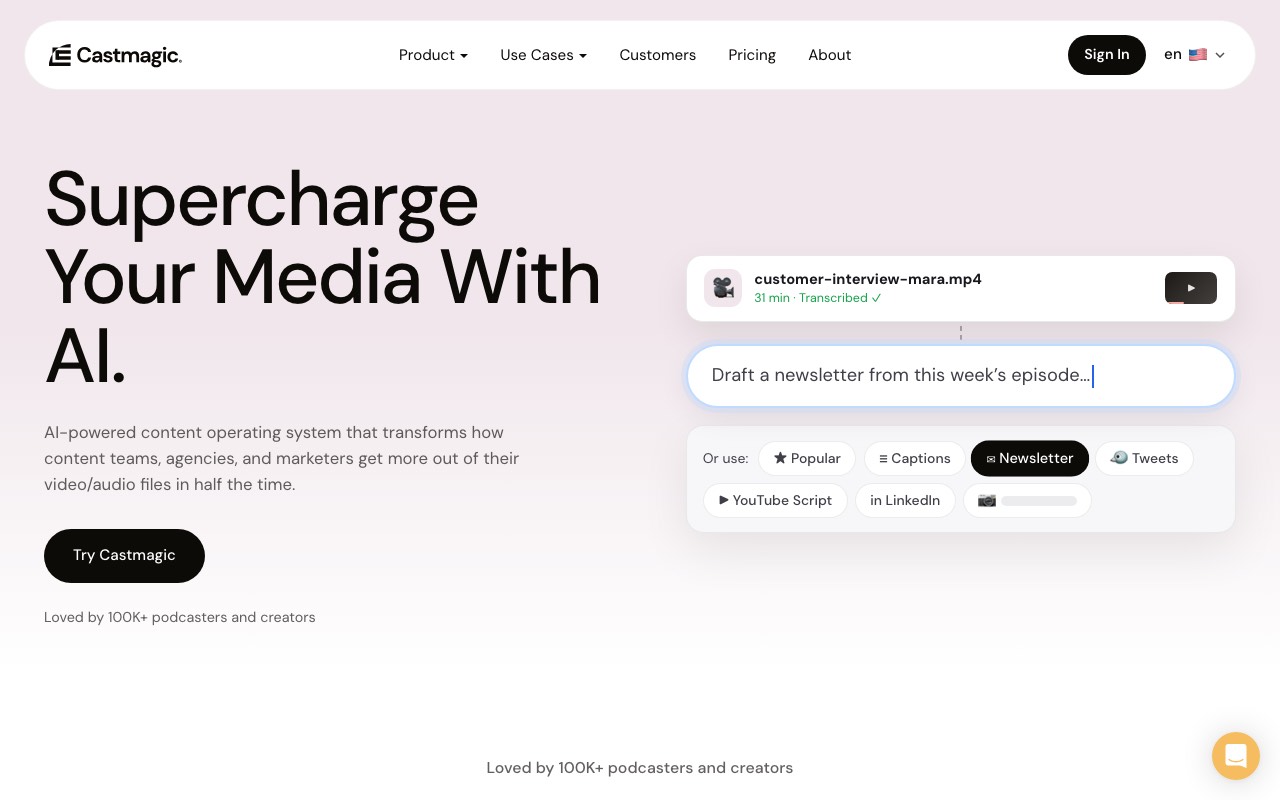Click the "31 min · Transcribed" status text

(x=818, y=298)
